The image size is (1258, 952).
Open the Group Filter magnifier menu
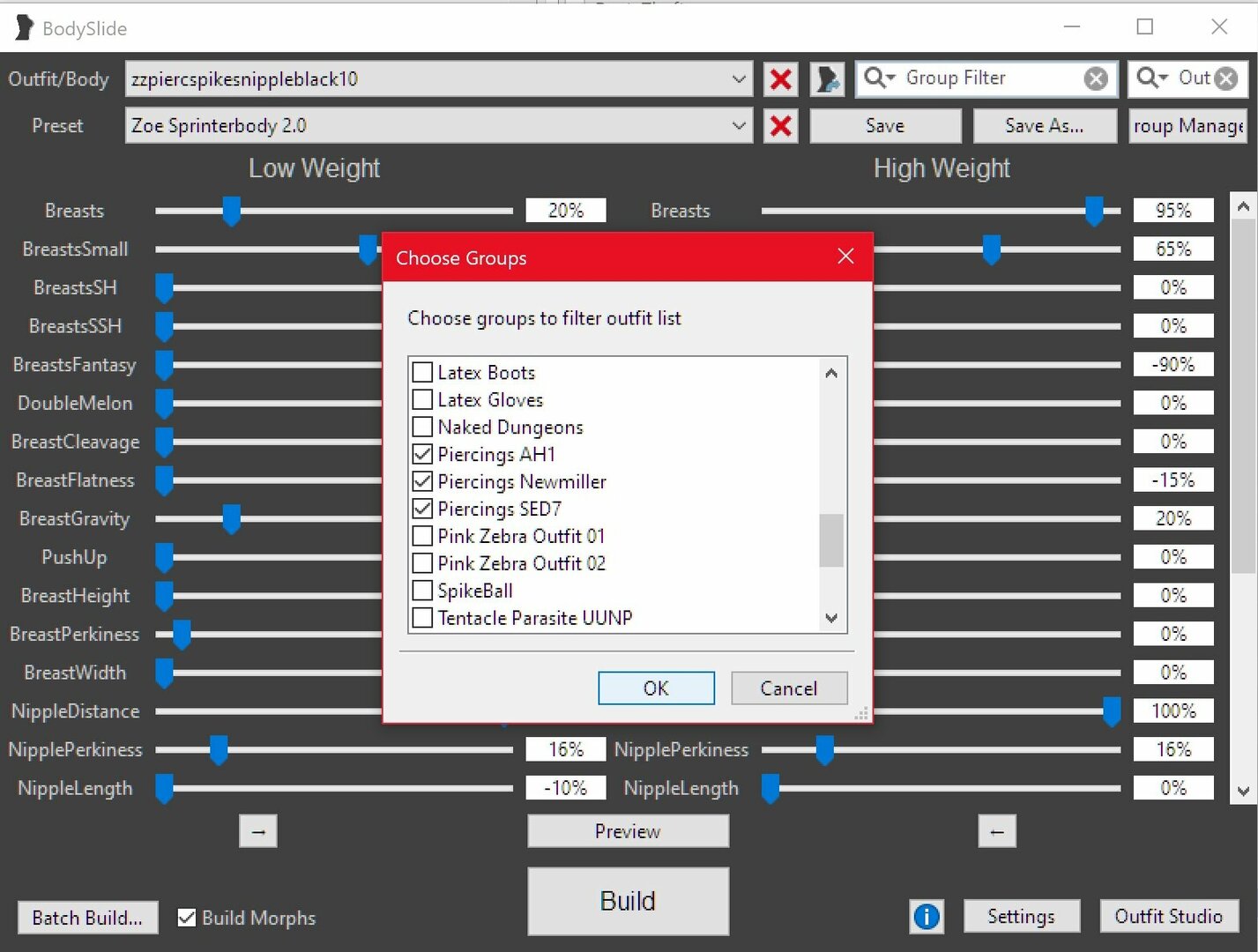pos(880,78)
